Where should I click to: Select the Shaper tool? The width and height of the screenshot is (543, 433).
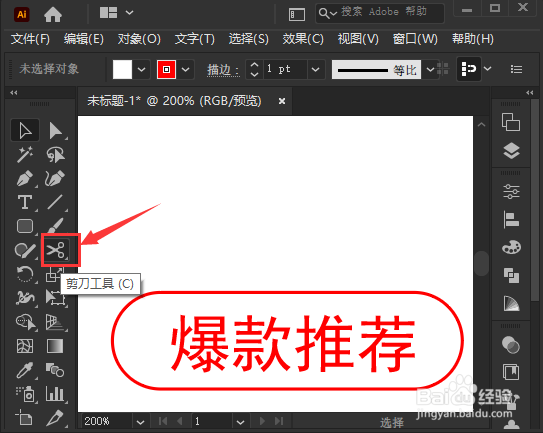(25, 250)
